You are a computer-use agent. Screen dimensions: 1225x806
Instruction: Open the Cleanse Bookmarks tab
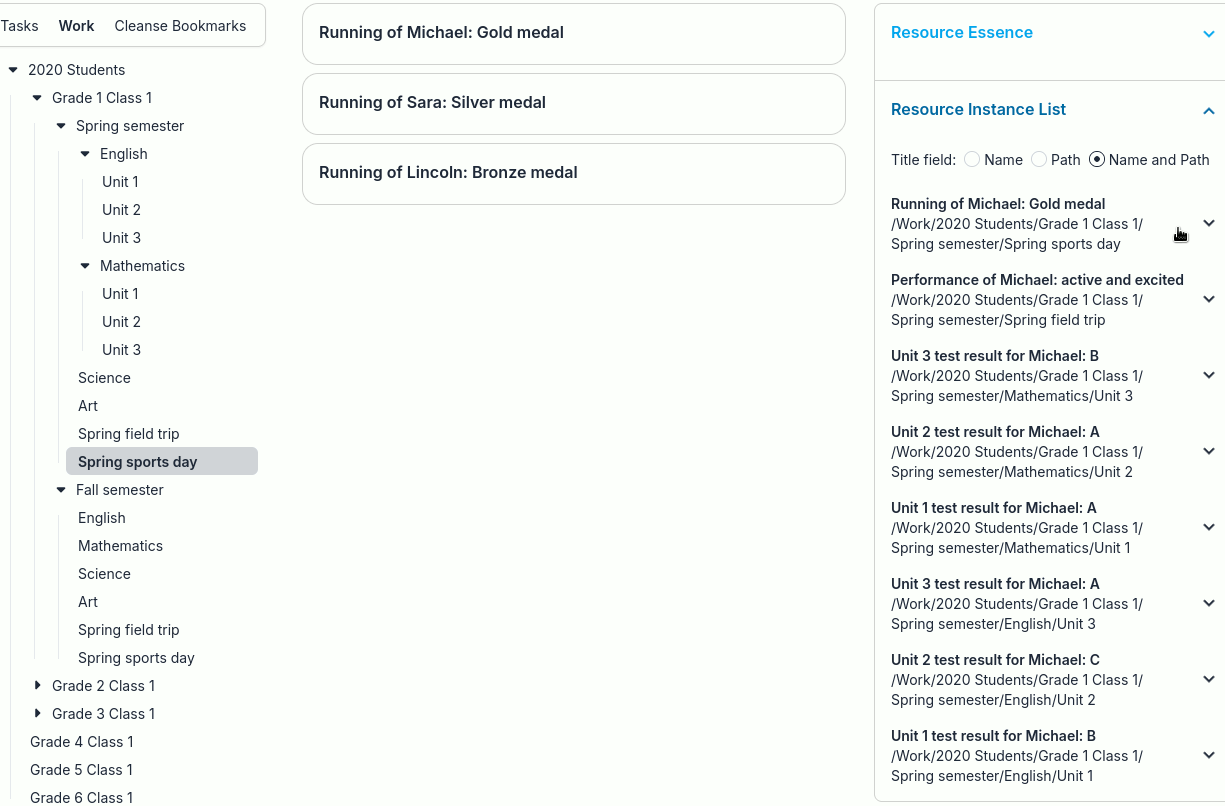(180, 26)
